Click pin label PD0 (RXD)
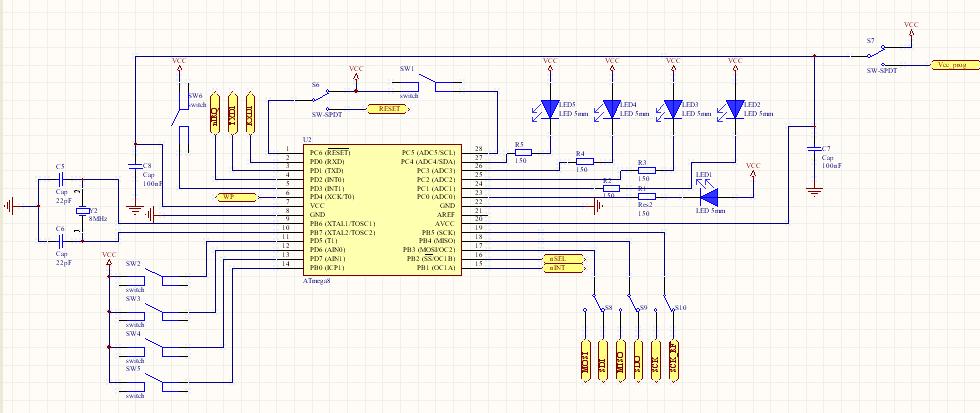This screenshot has height=413, width=980. point(326,161)
